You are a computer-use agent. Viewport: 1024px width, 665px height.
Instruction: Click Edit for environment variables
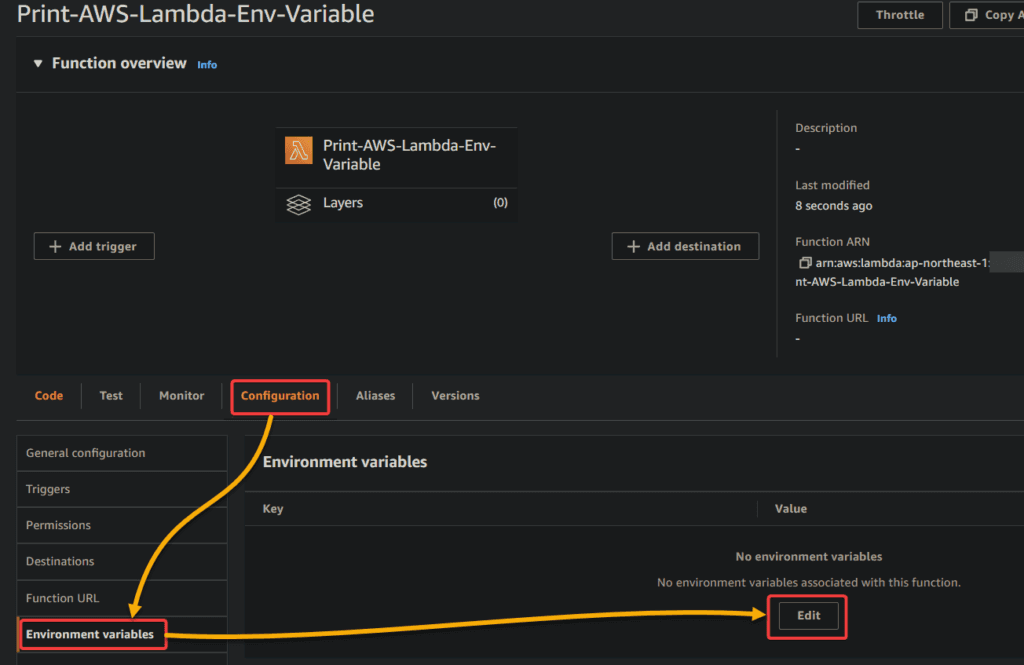pos(808,616)
